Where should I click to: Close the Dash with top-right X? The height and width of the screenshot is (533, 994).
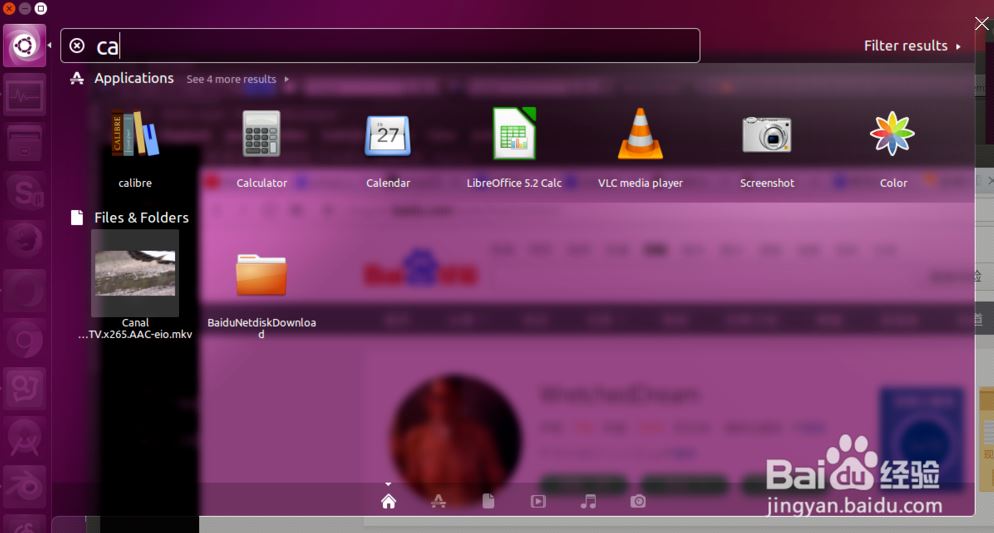981,24
